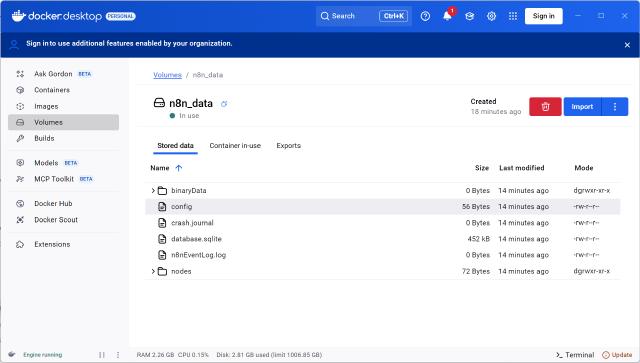Click the Extensions sidebar icon
This screenshot has height=363, width=640.
(20, 244)
